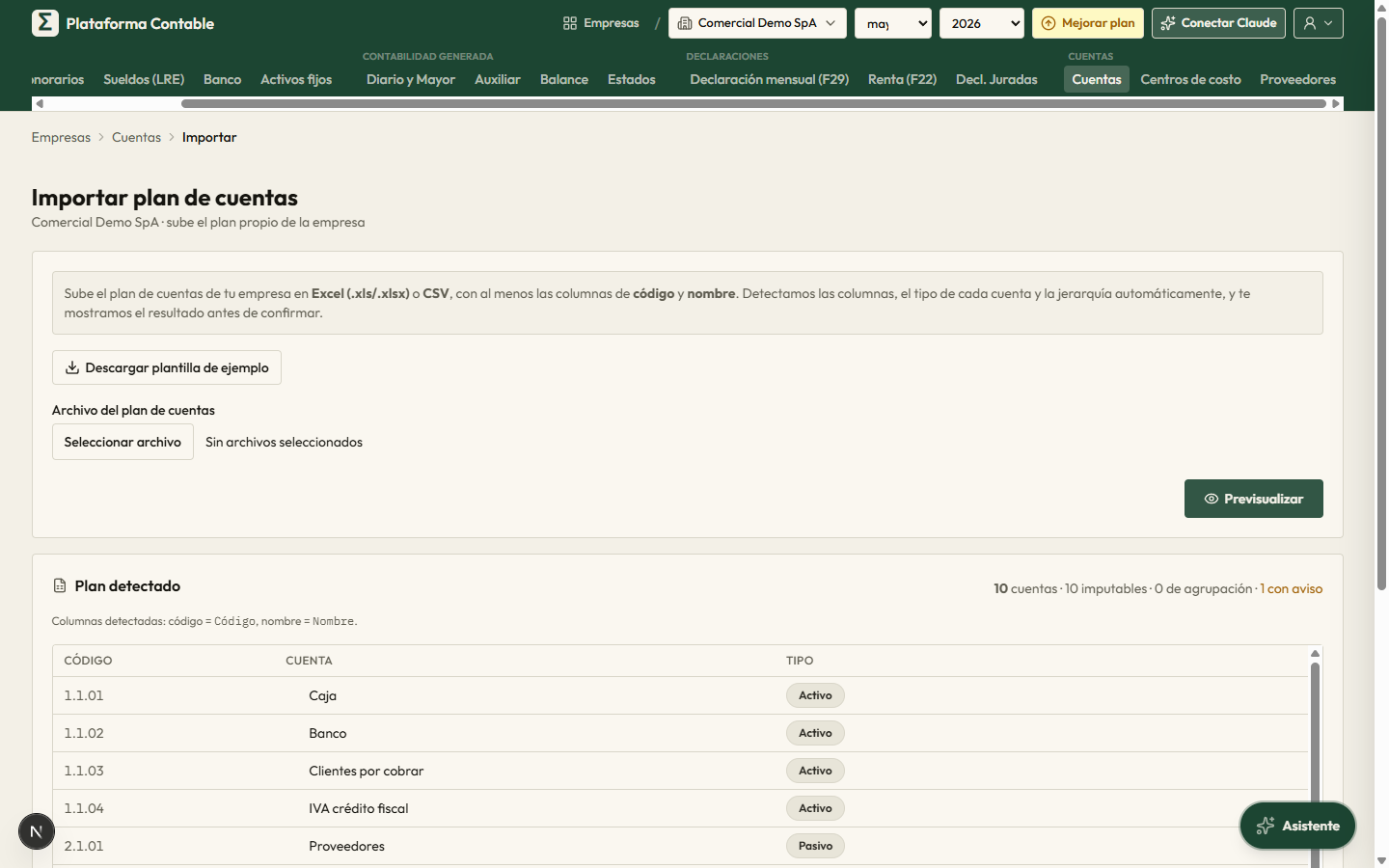1389x868 pixels.
Task: Open the Estados tab
Action: (x=632, y=79)
